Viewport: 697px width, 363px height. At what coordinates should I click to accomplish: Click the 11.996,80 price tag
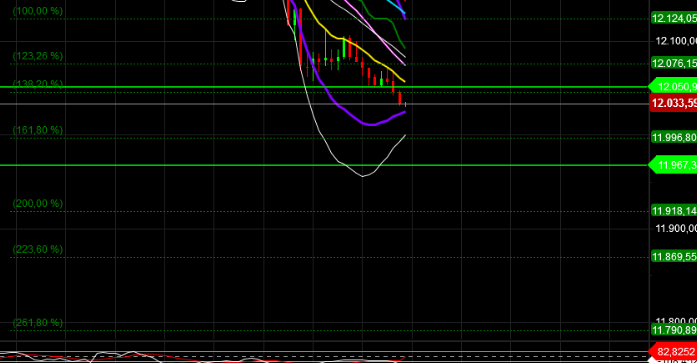(674, 137)
